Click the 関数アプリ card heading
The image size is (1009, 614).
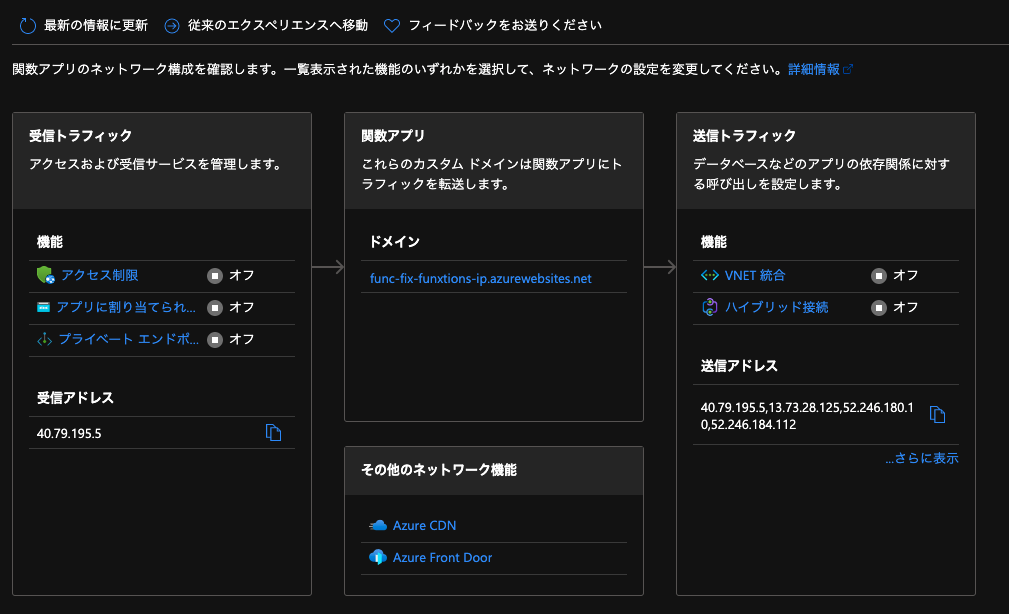(393, 136)
